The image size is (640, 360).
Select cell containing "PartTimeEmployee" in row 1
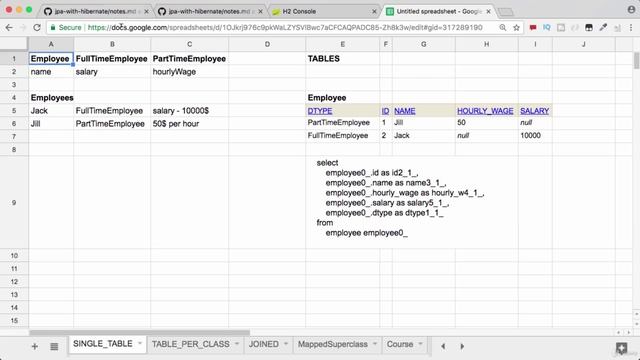coord(189,58)
